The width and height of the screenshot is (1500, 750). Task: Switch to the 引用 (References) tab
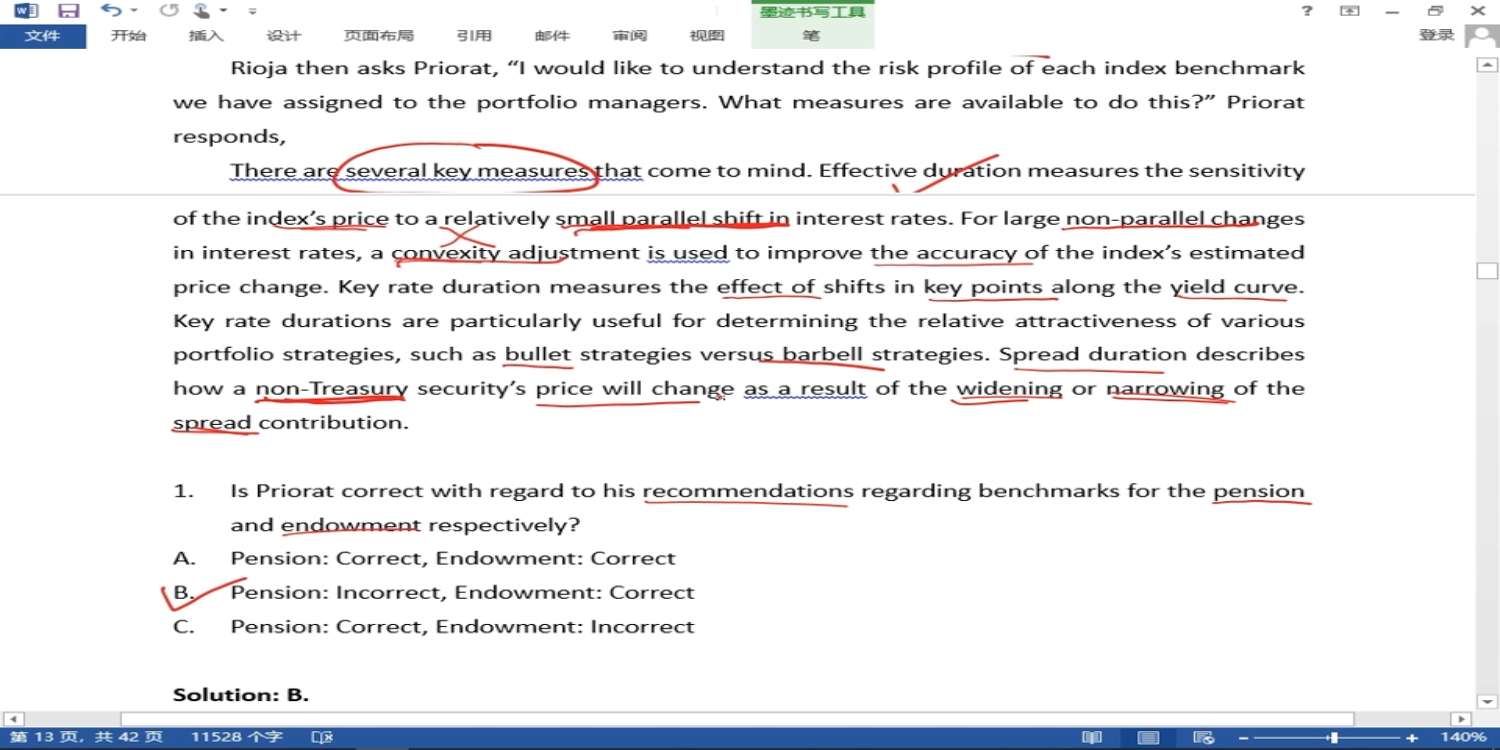point(474,36)
